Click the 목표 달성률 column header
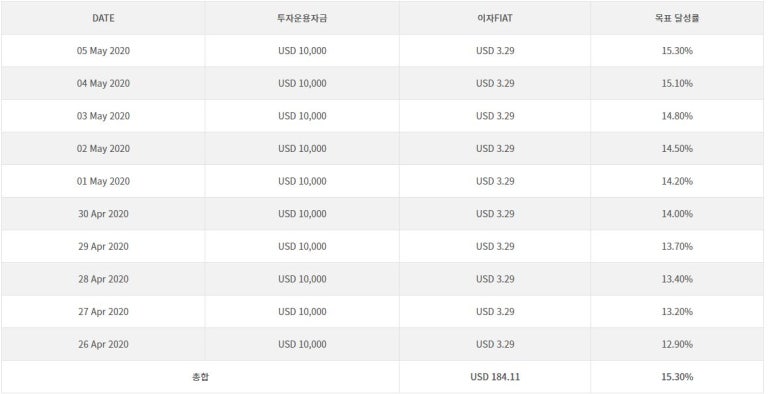773x394 pixels. [677, 18]
